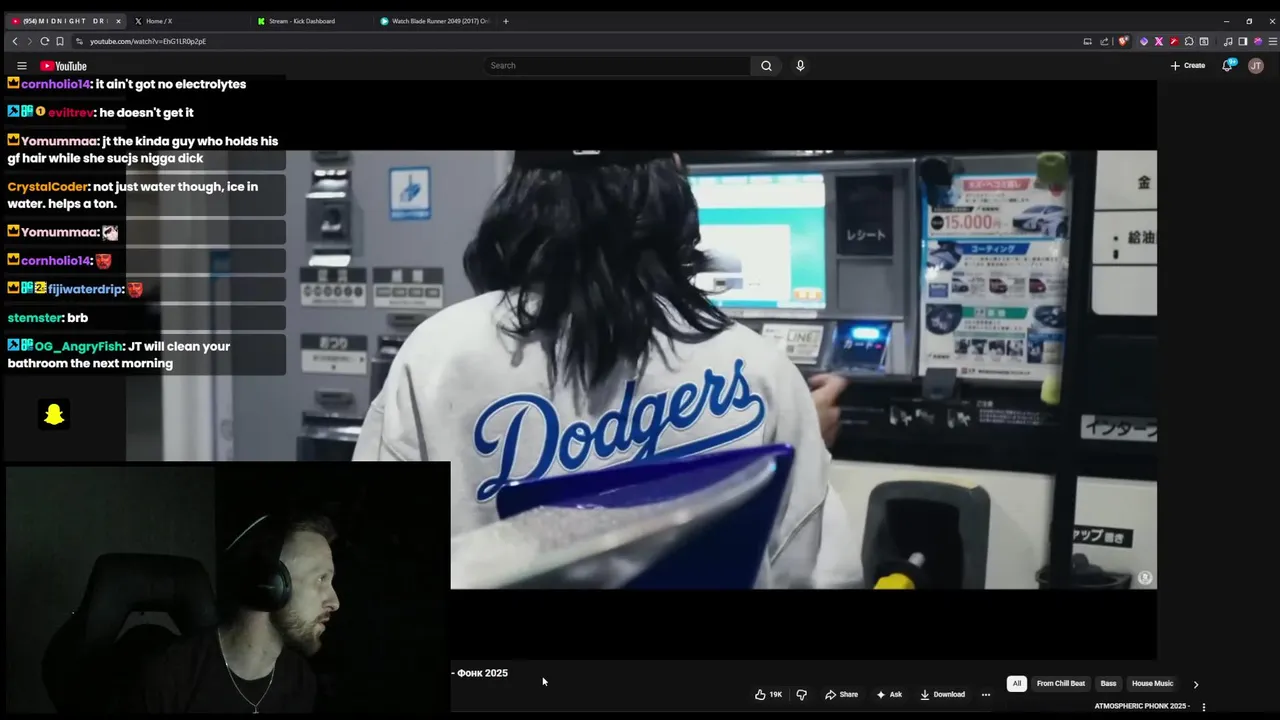This screenshot has width=1280, height=720.
Task: Click the YouTube search magnifier button
Action: [x=766, y=66]
